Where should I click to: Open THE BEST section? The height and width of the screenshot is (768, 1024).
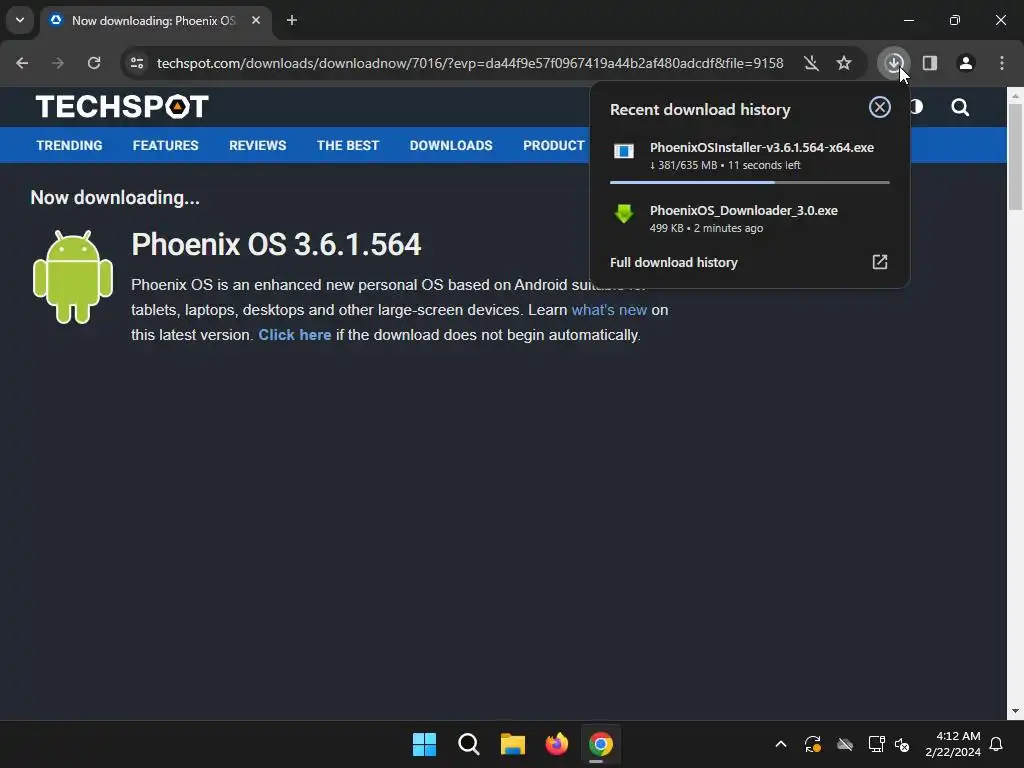(348, 146)
